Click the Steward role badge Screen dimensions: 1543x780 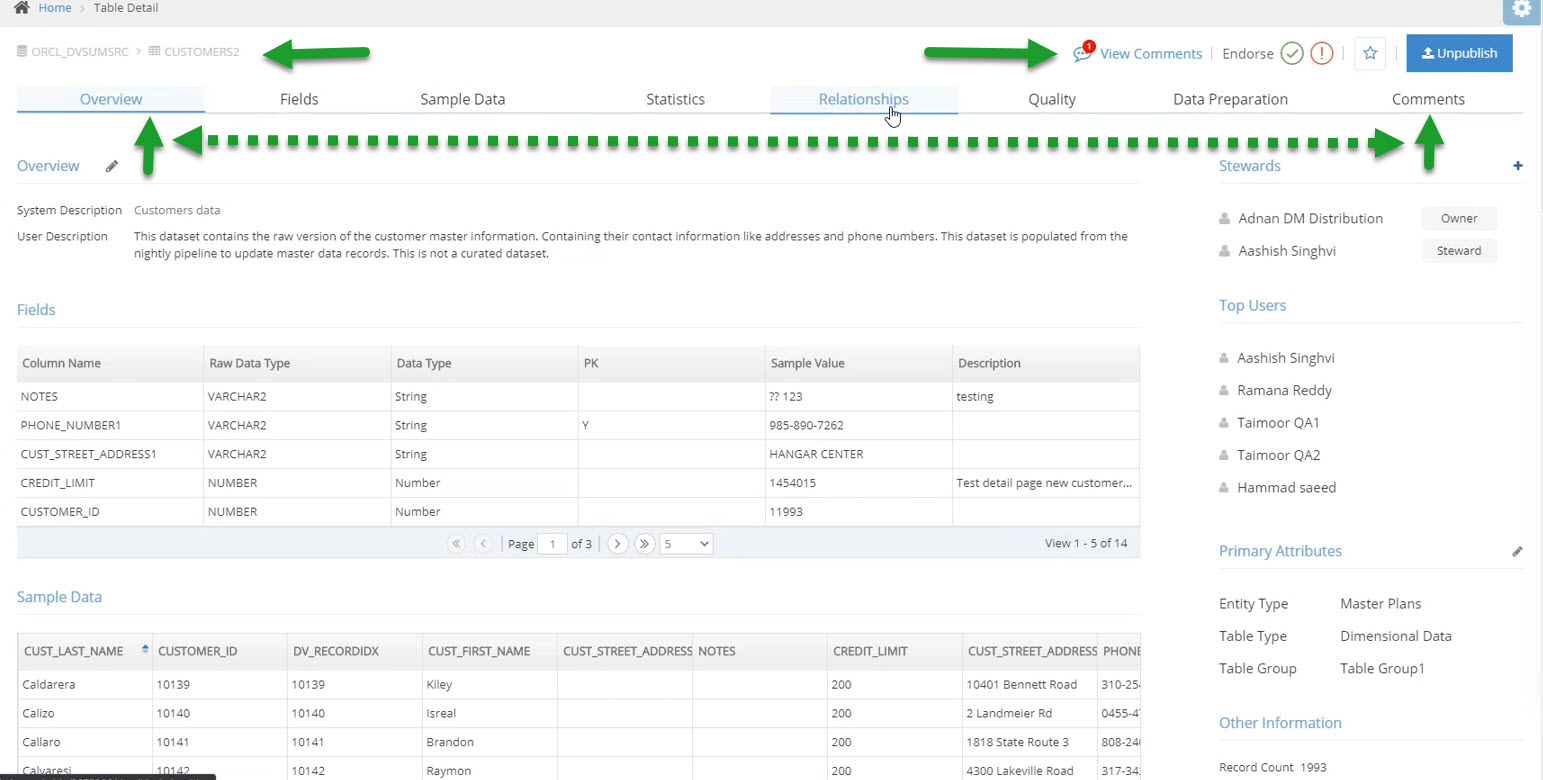1459,251
